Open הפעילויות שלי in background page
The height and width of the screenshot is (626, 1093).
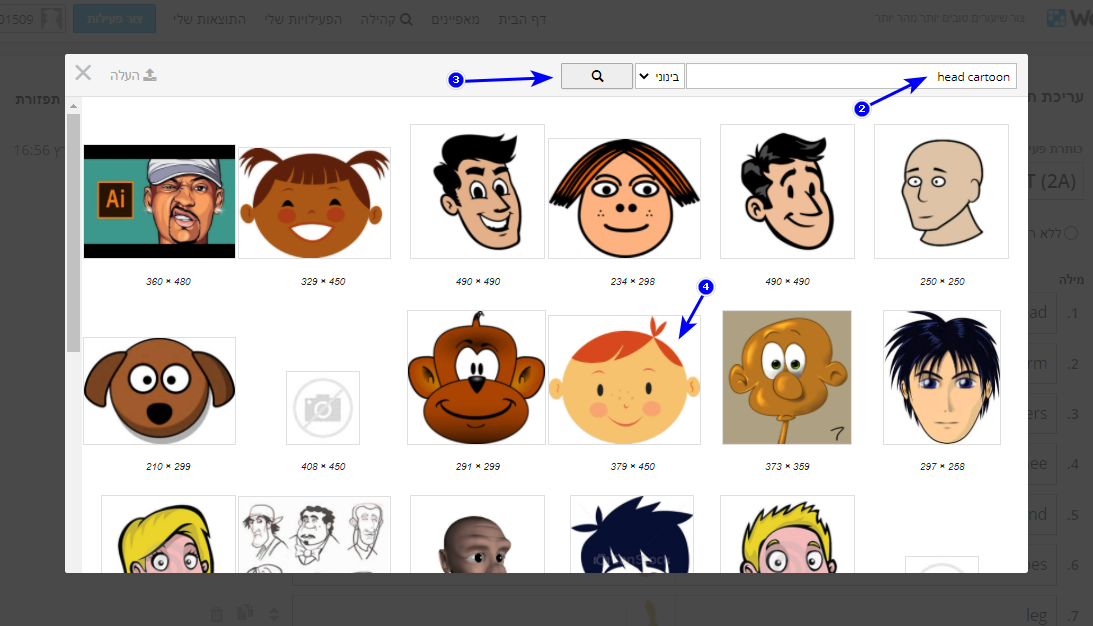[303, 20]
